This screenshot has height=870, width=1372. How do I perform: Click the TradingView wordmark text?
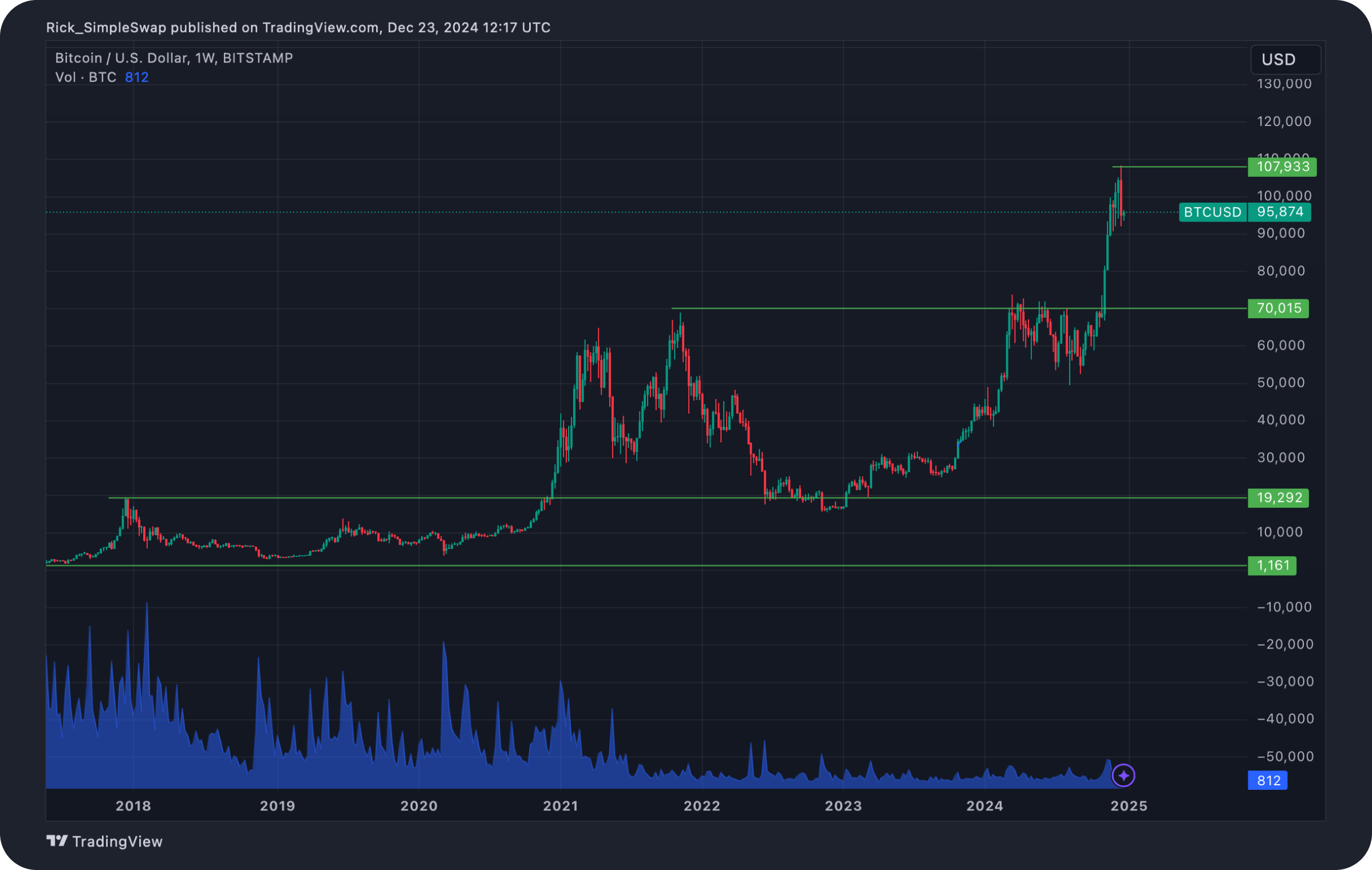tap(117, 841)
